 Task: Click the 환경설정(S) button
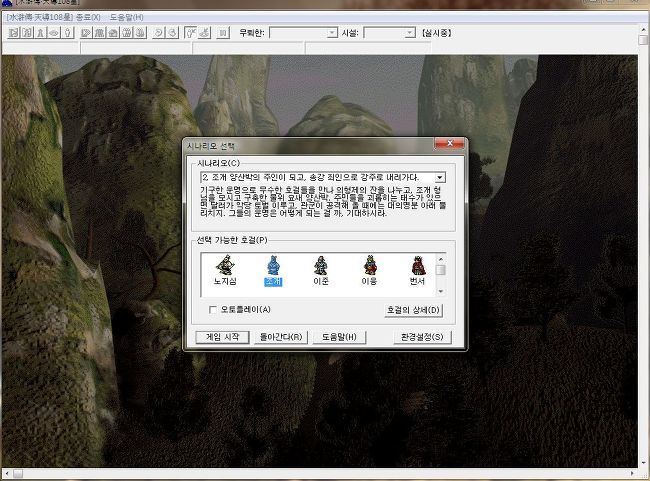coord(422,337)
